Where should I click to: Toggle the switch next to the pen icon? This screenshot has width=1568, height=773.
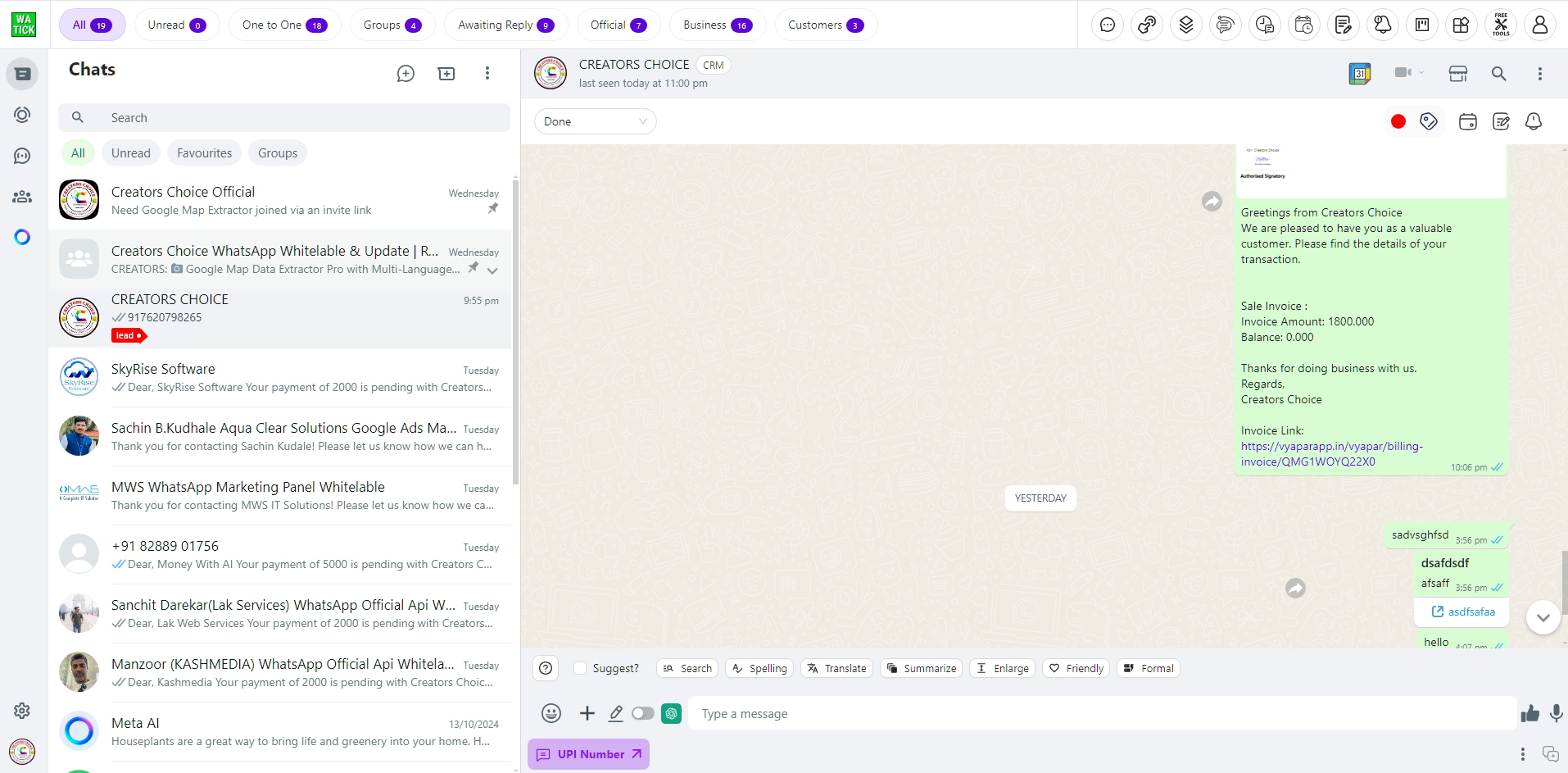click(643, 713)
